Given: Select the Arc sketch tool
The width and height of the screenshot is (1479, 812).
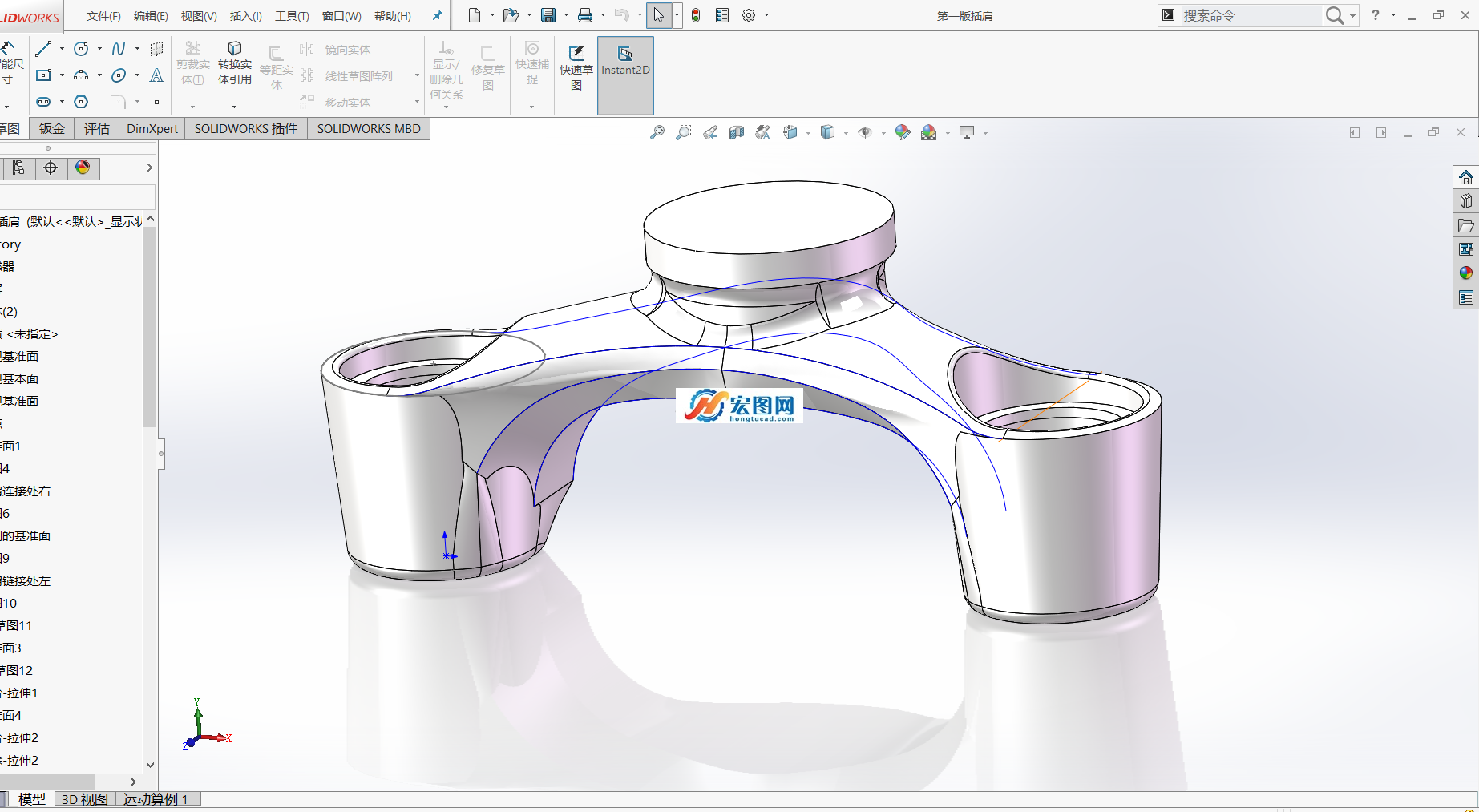Looking at the screenshot, I should point(81,75).
